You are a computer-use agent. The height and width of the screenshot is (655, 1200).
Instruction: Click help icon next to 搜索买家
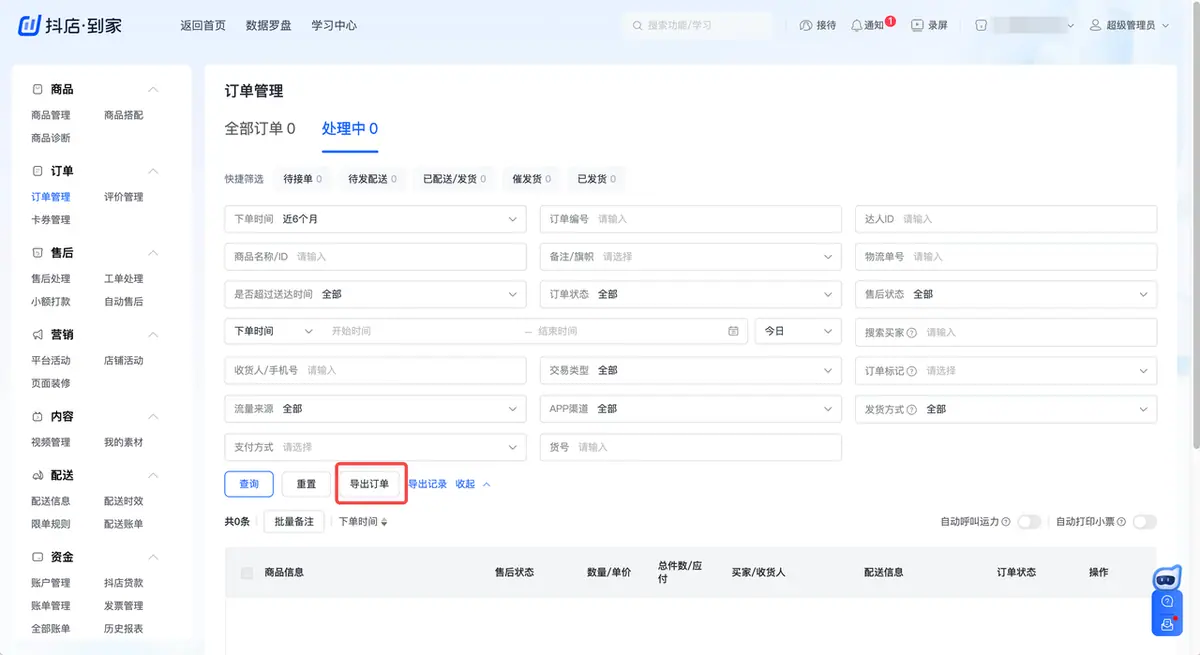click(x=912, y=332)
